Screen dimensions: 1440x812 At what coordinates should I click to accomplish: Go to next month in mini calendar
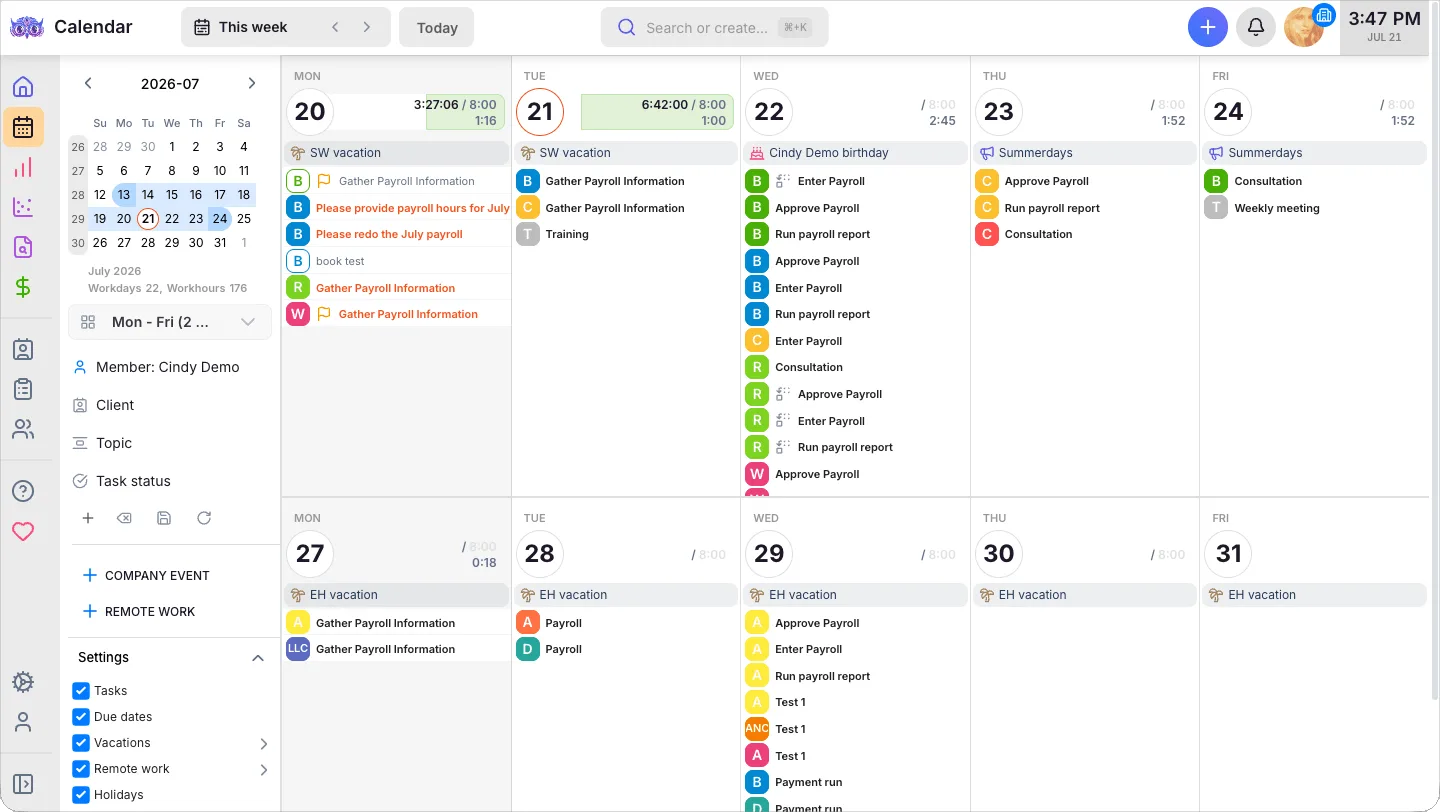point(251,83)
